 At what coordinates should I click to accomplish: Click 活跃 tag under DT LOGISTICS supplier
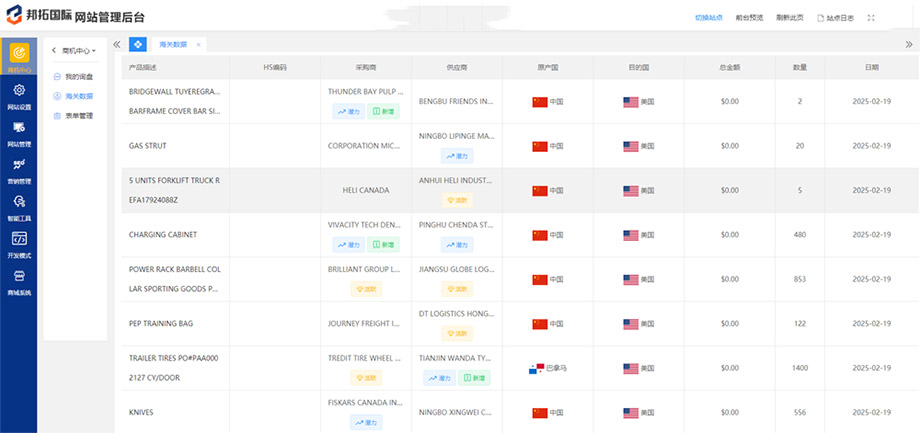[457, 333]
